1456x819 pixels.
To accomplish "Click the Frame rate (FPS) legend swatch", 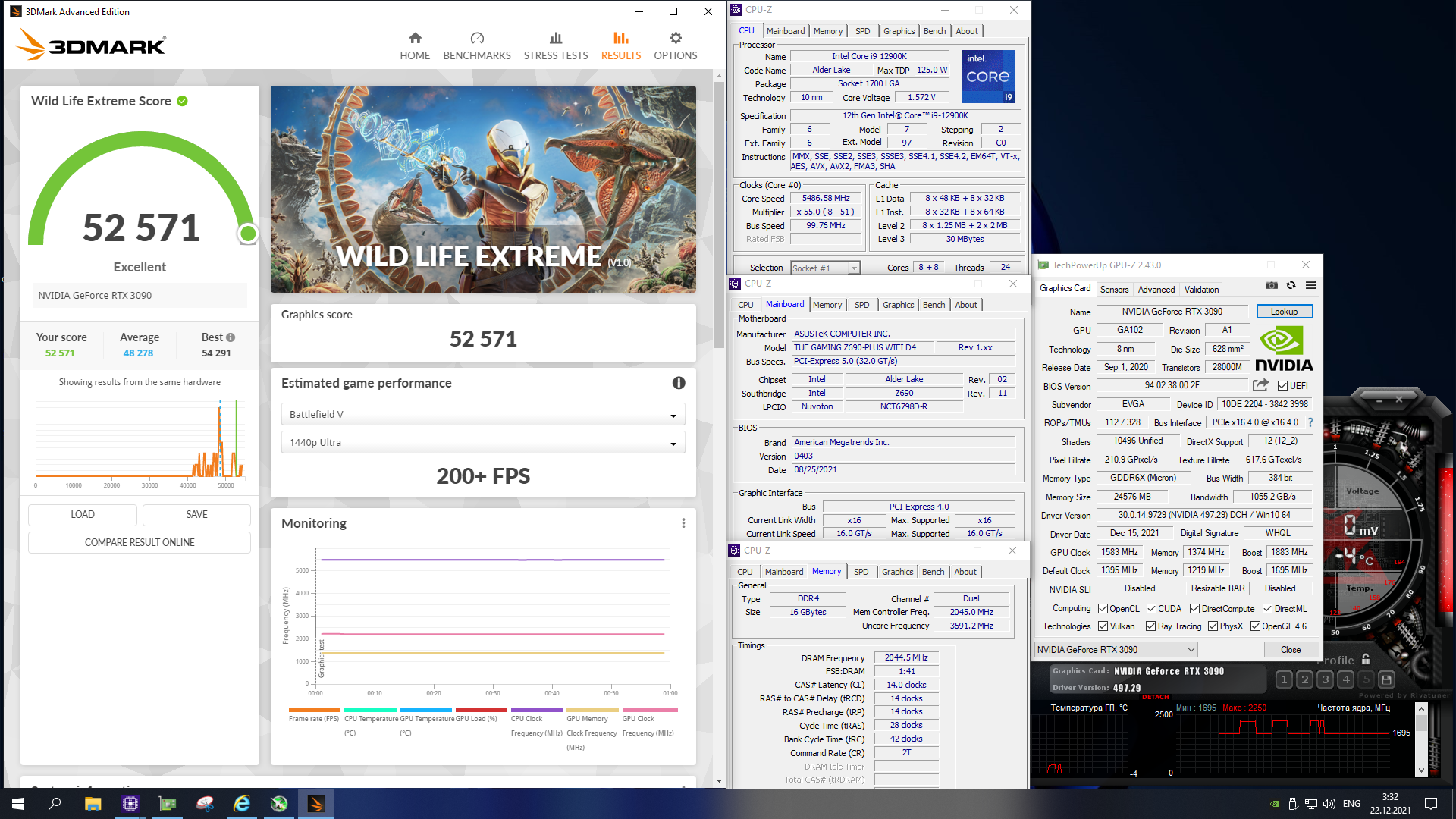I will 313,711.
